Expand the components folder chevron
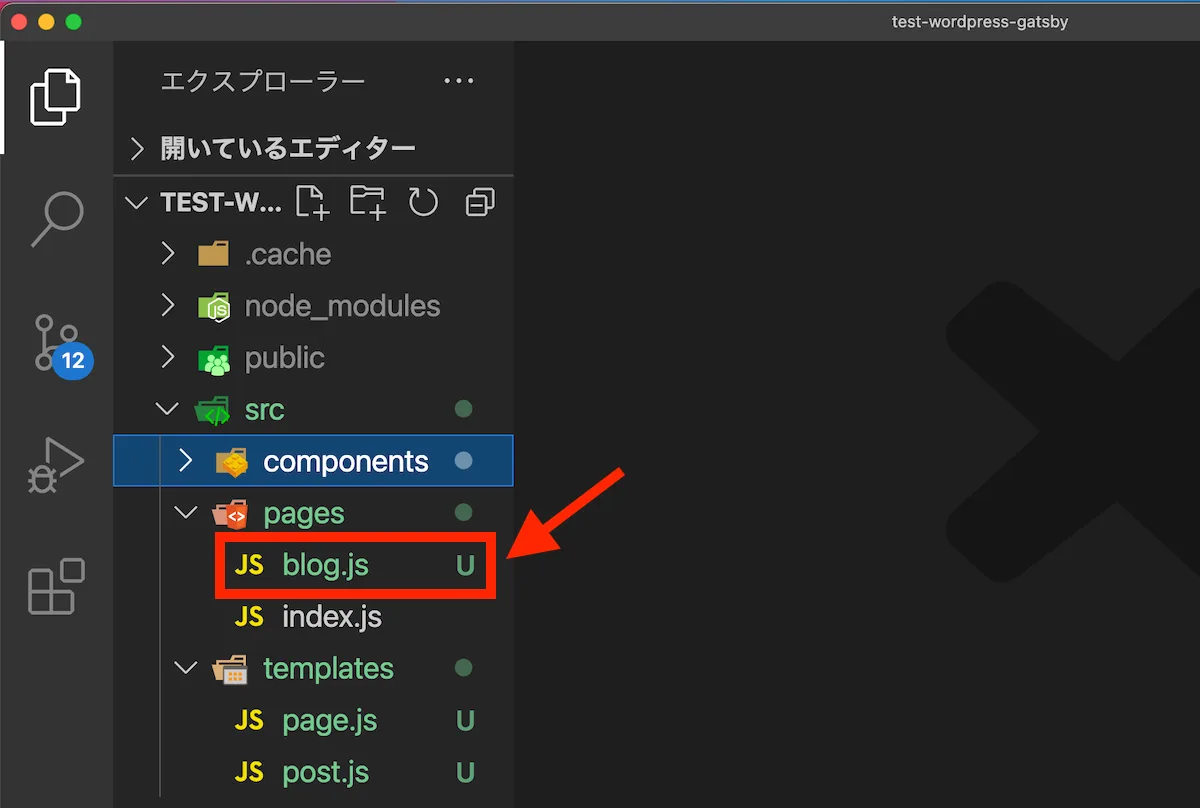This screenshot has width=1200, height=808. [x=185, y=461]
